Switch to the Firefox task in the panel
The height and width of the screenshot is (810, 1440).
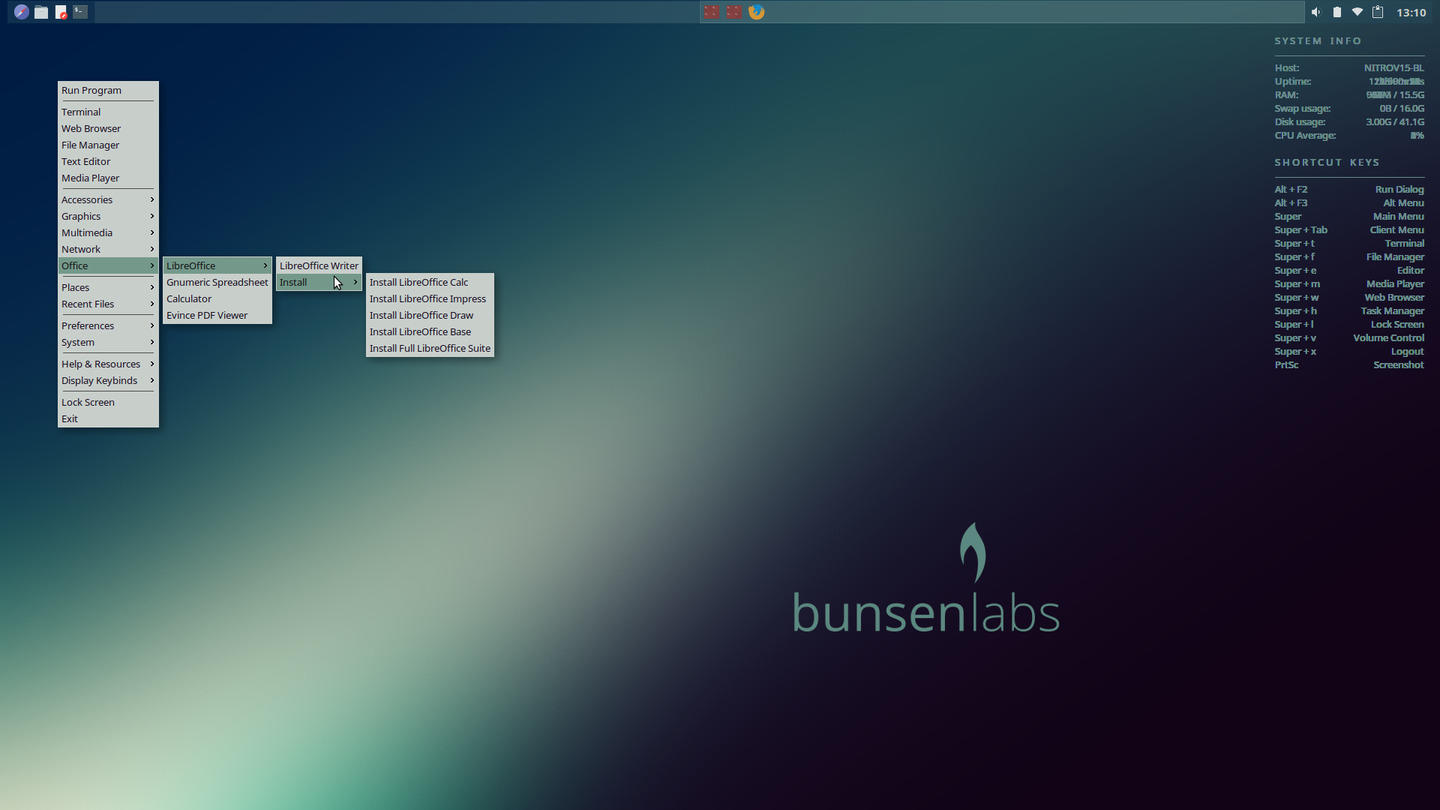tap(757, 12)
